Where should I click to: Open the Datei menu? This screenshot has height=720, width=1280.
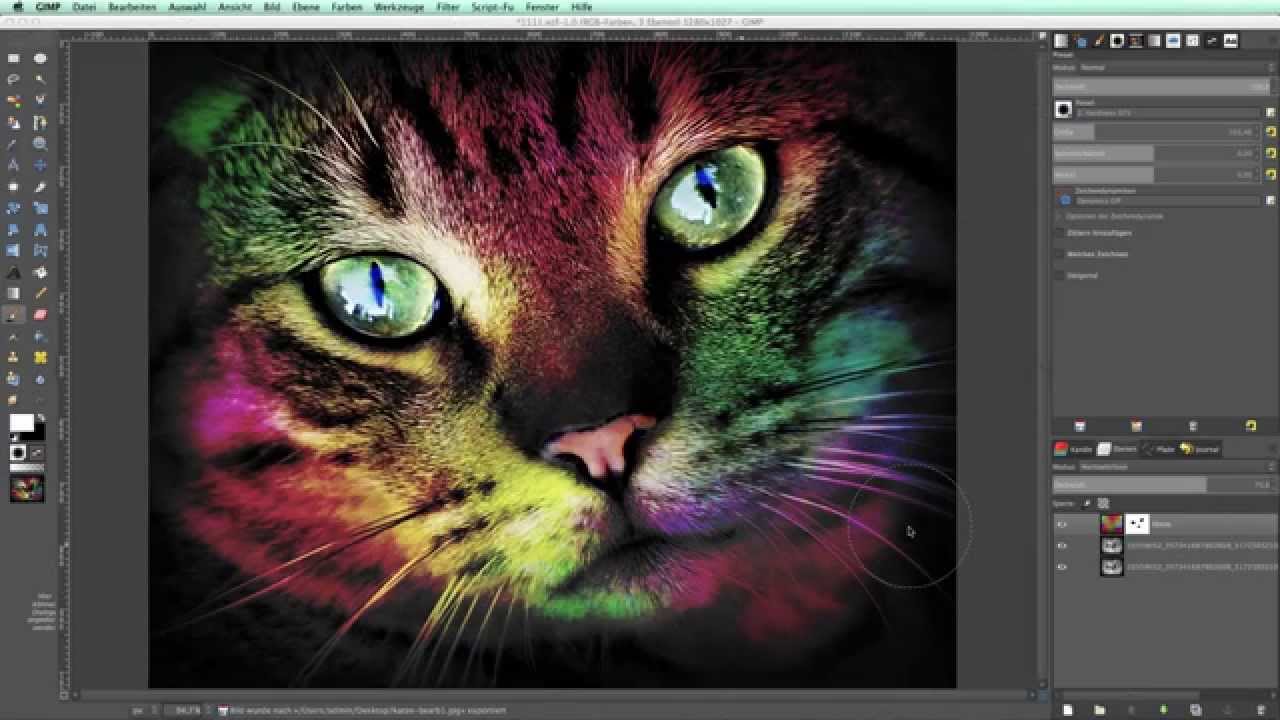click(84, 7)
